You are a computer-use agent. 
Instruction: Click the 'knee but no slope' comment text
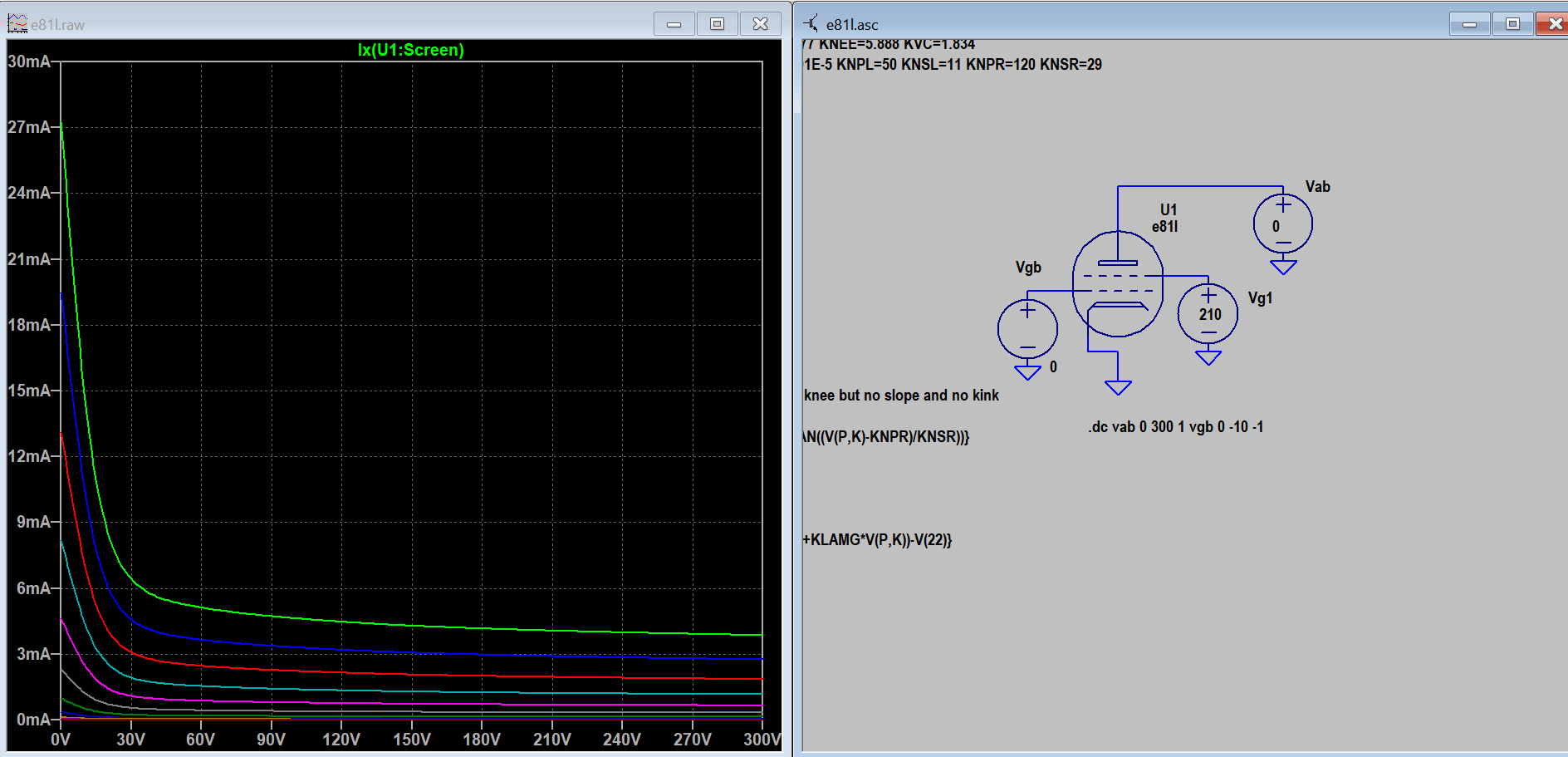coord(901,396)
